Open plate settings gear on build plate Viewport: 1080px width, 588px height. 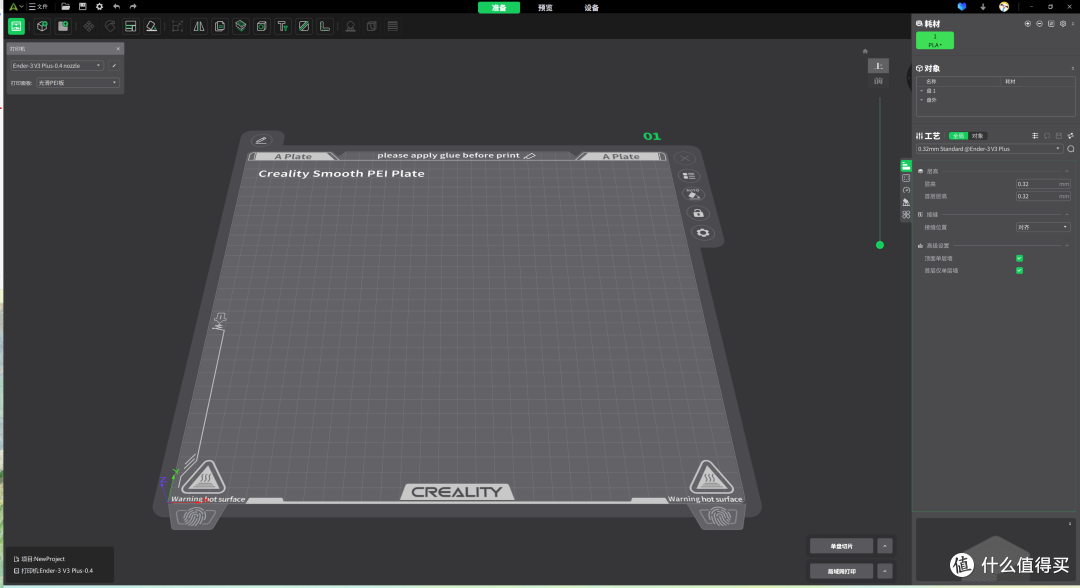pos(703,233)
